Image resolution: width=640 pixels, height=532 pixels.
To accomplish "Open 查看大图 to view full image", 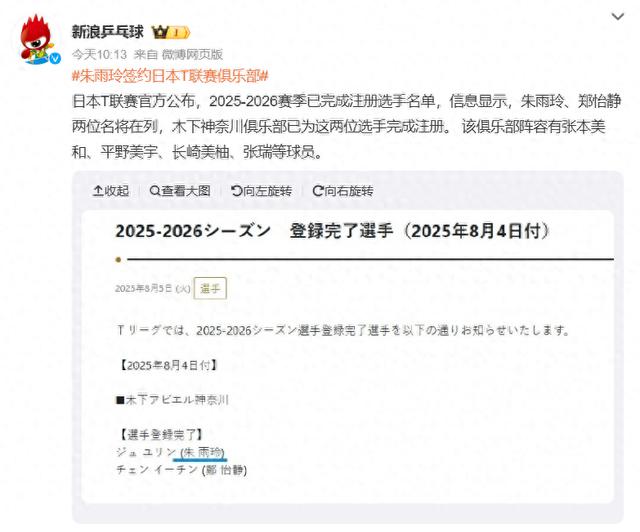I will click(180, 191).
